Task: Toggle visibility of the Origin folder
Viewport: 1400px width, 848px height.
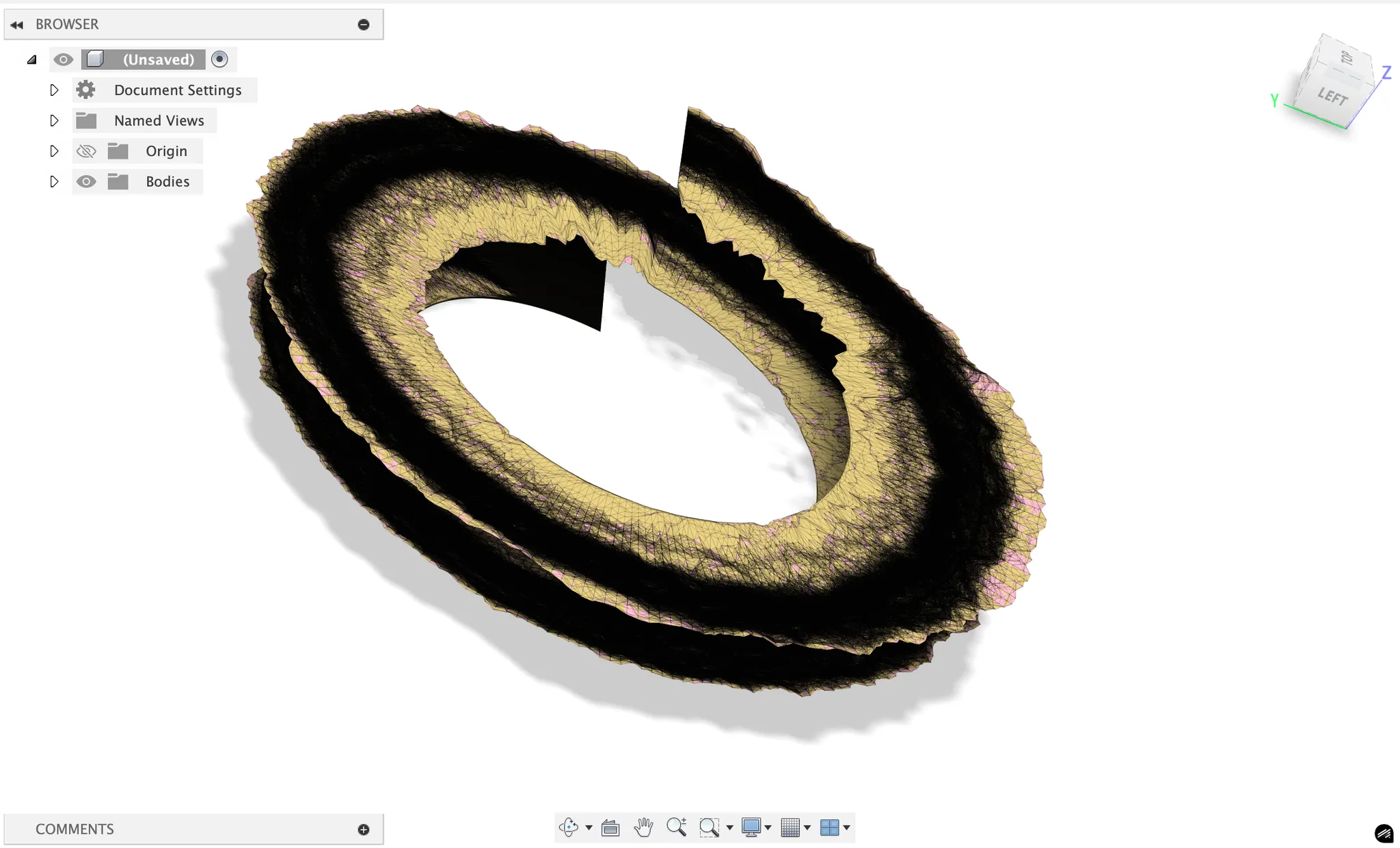Action: click(86, 150)
